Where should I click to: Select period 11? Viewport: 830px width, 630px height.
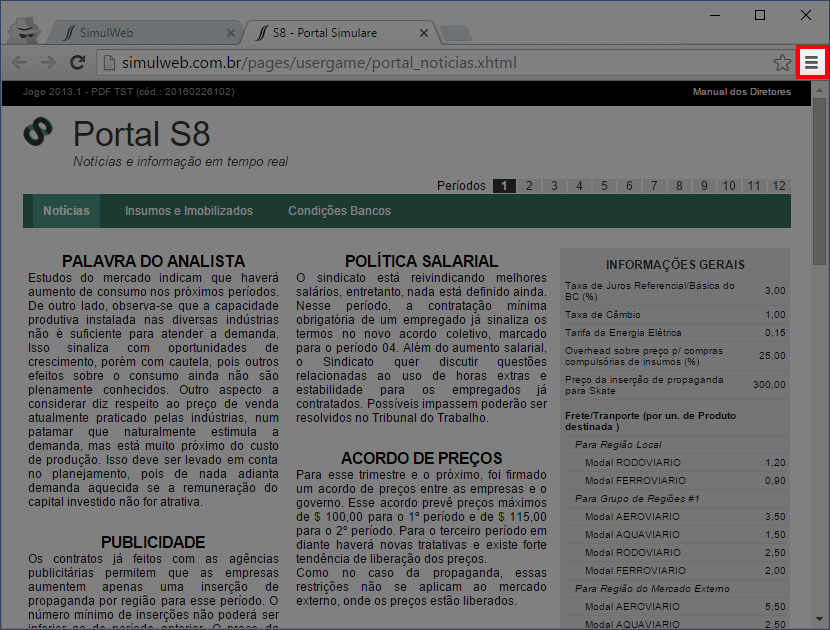tap(754, 186)
